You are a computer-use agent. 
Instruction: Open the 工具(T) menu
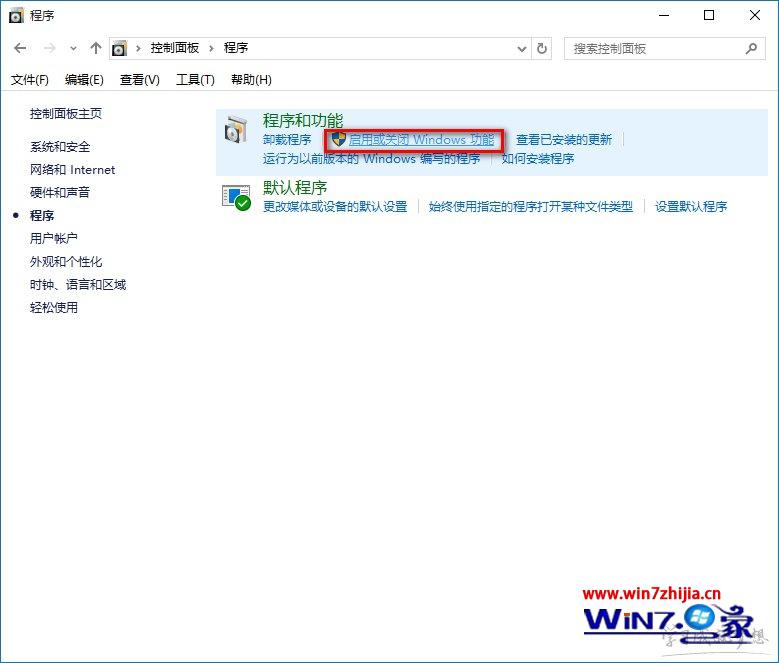[195, 80]
